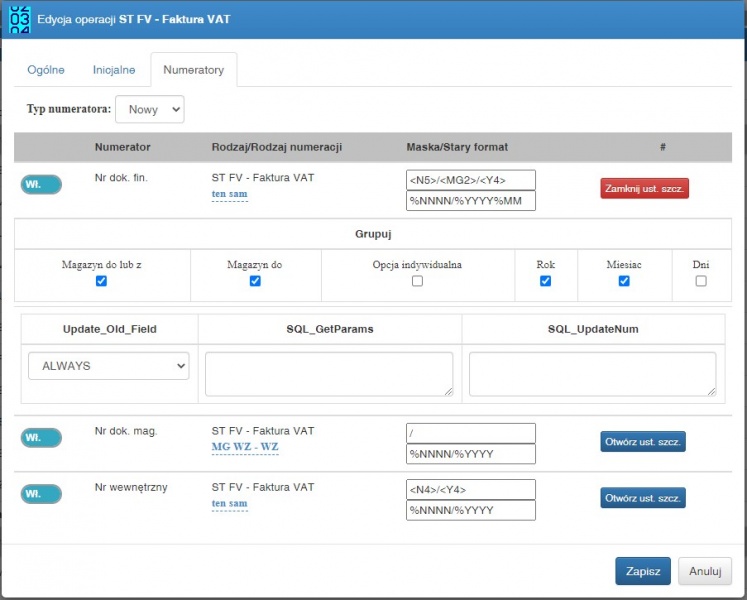
Task: Open the Typ numeratora dropdown
Action: (150, 109)
